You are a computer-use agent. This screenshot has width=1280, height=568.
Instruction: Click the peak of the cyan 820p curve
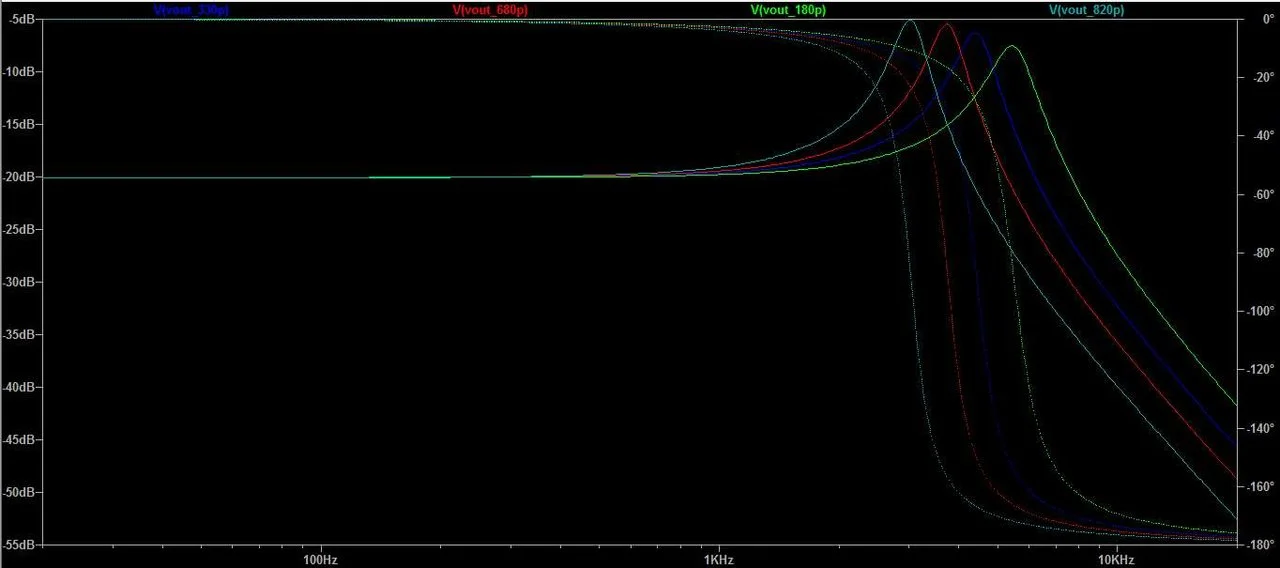click(x=910, y=21)
